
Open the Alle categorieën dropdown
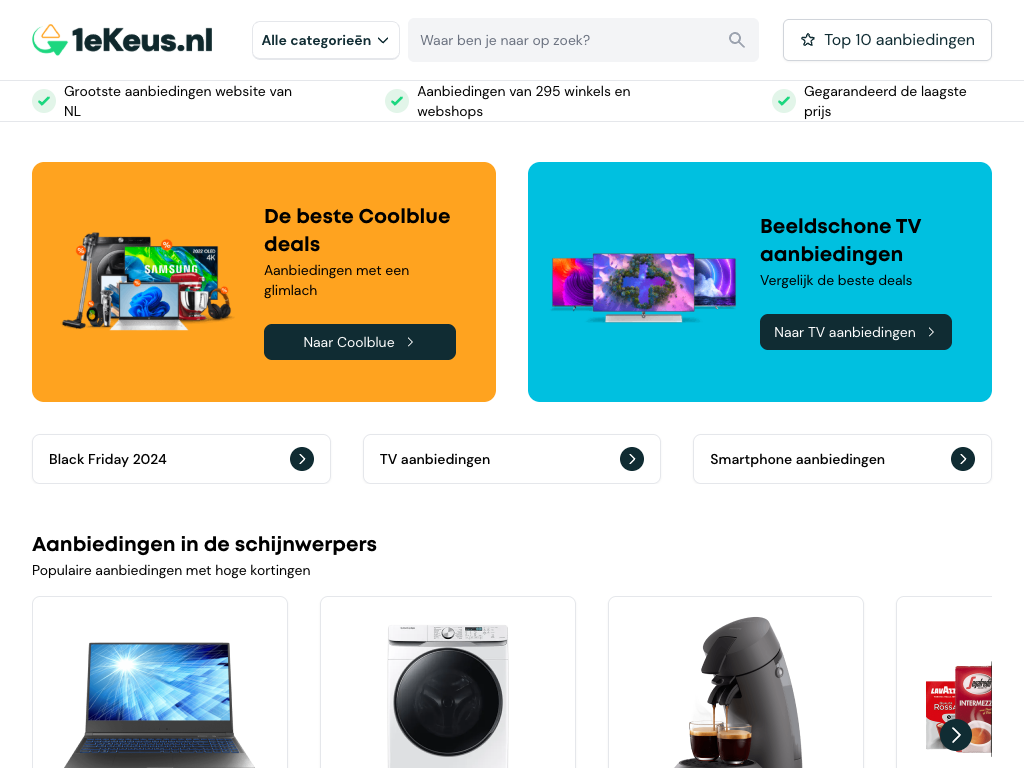326,40
